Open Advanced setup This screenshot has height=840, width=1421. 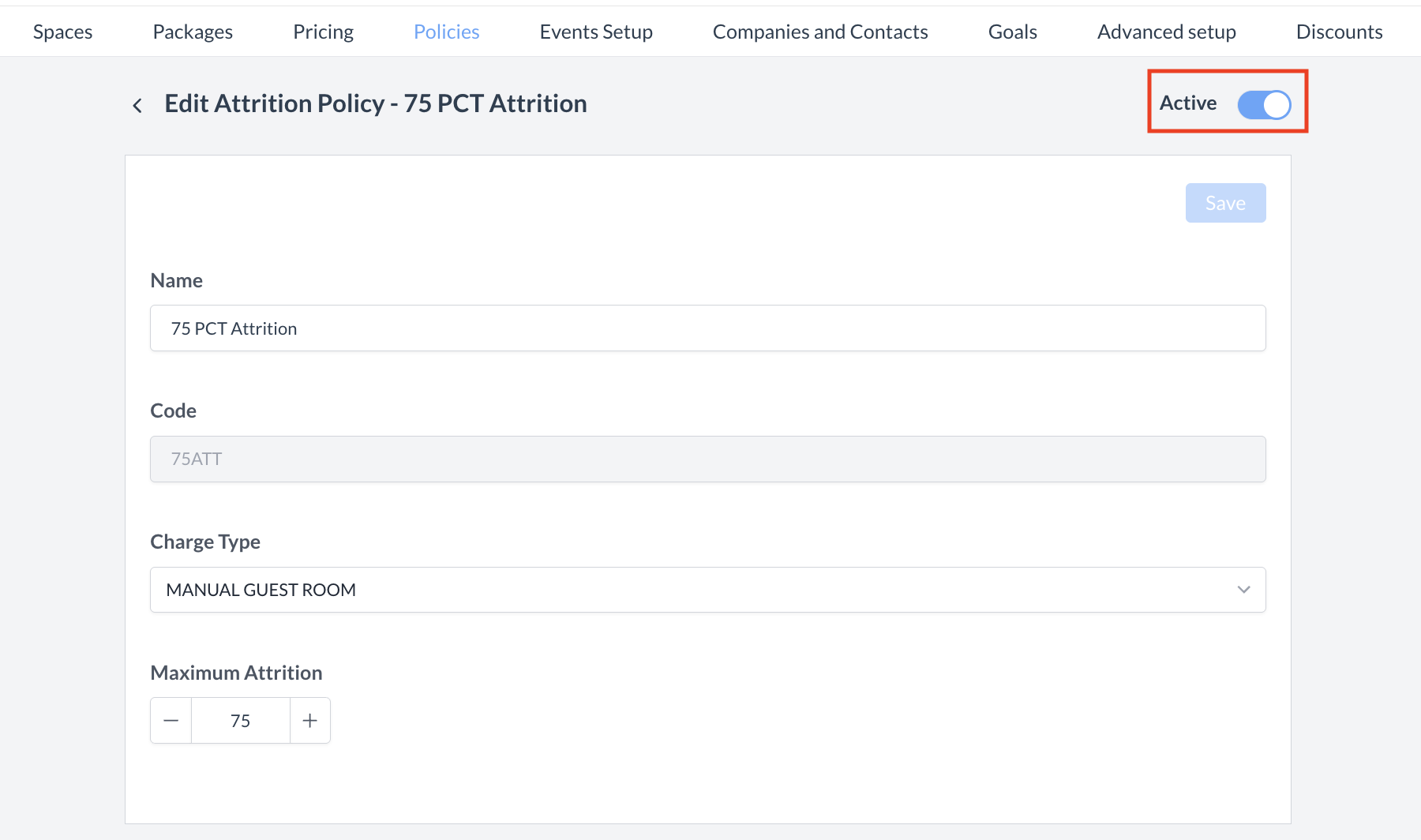1166,32
